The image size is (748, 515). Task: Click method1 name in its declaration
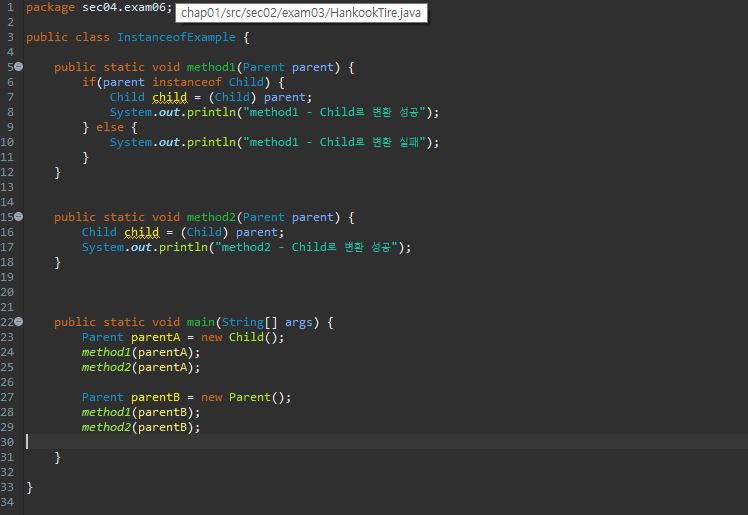(211, 67)
